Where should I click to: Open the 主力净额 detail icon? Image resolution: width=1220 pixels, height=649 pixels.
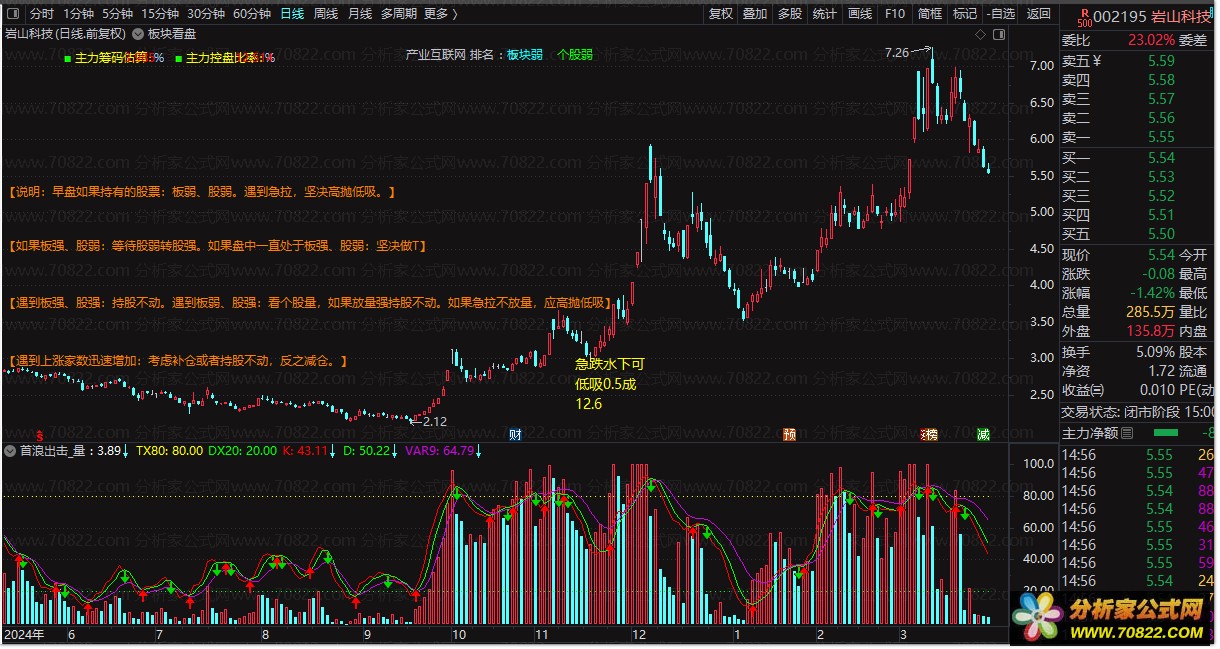(x=1127, y=433)
